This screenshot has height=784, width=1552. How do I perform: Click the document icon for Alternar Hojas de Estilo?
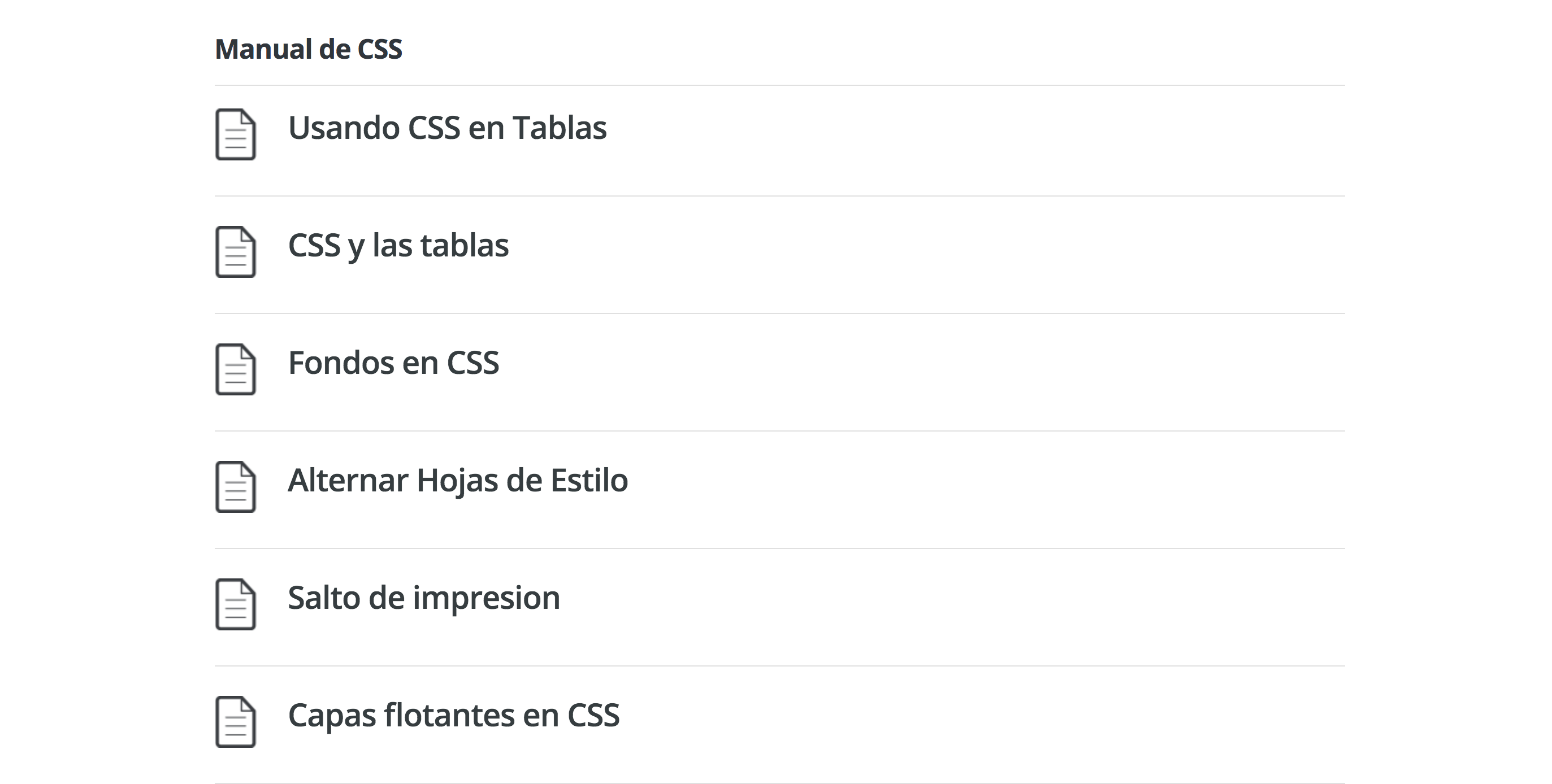click(236, 486)
